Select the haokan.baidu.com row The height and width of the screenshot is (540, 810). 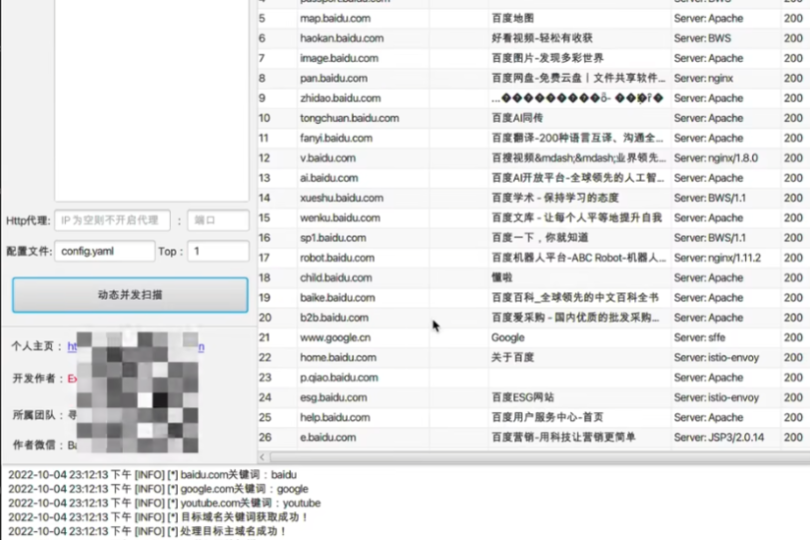(x=534, y=38)
